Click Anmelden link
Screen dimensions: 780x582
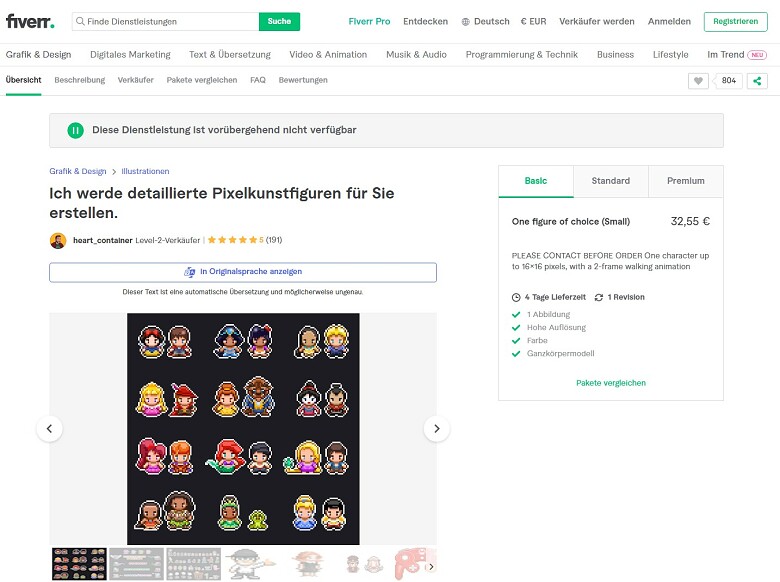click(x=669, y=21)
